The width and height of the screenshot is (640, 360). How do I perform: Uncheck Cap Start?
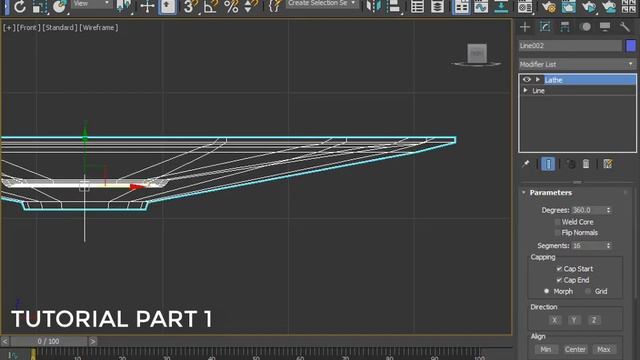[x=559, y=269]
